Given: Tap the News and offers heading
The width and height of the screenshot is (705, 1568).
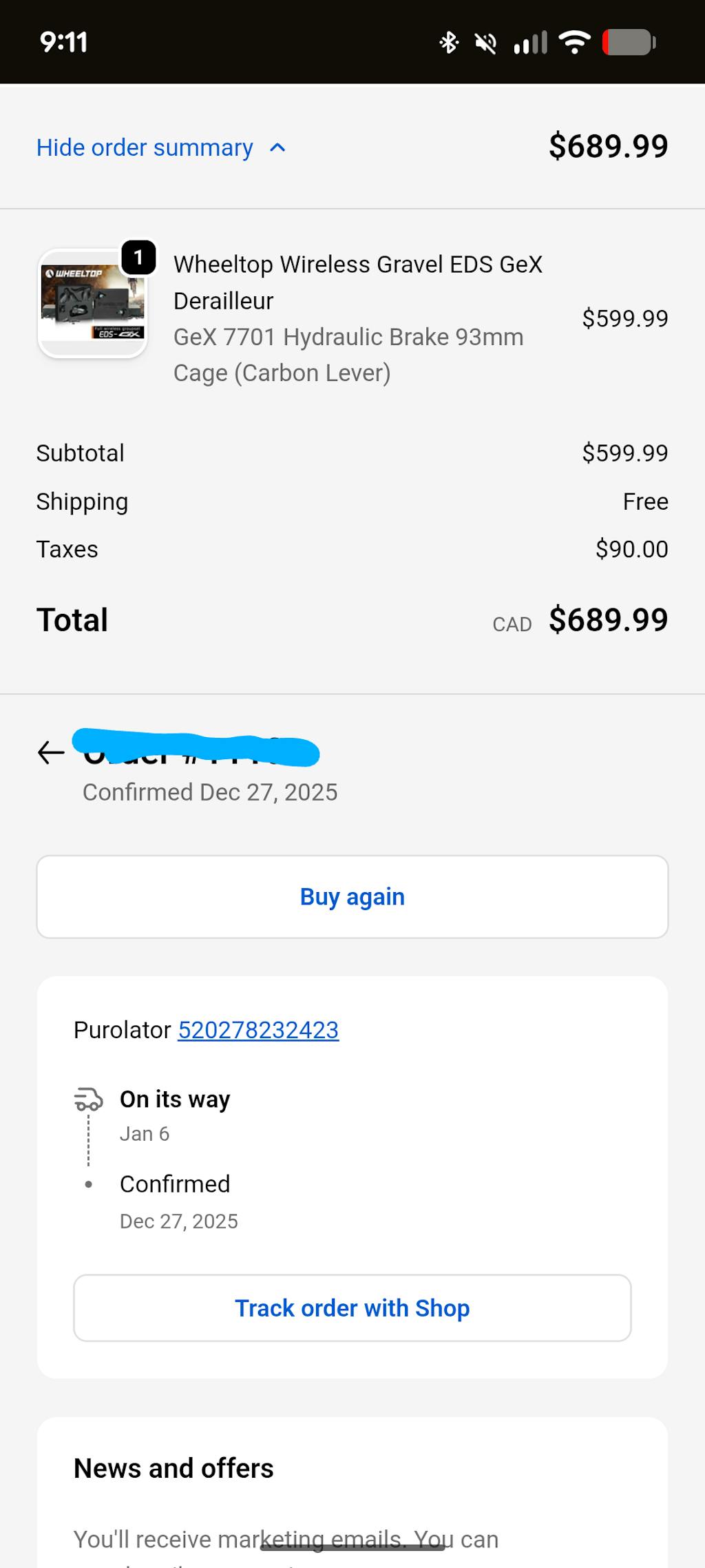Looking at the screenshot, I should click(173, 1468).
